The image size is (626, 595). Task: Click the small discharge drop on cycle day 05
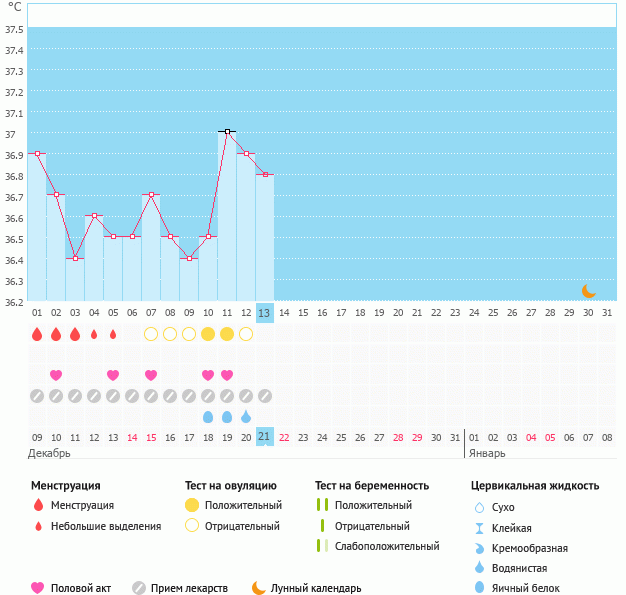(113, 334)
